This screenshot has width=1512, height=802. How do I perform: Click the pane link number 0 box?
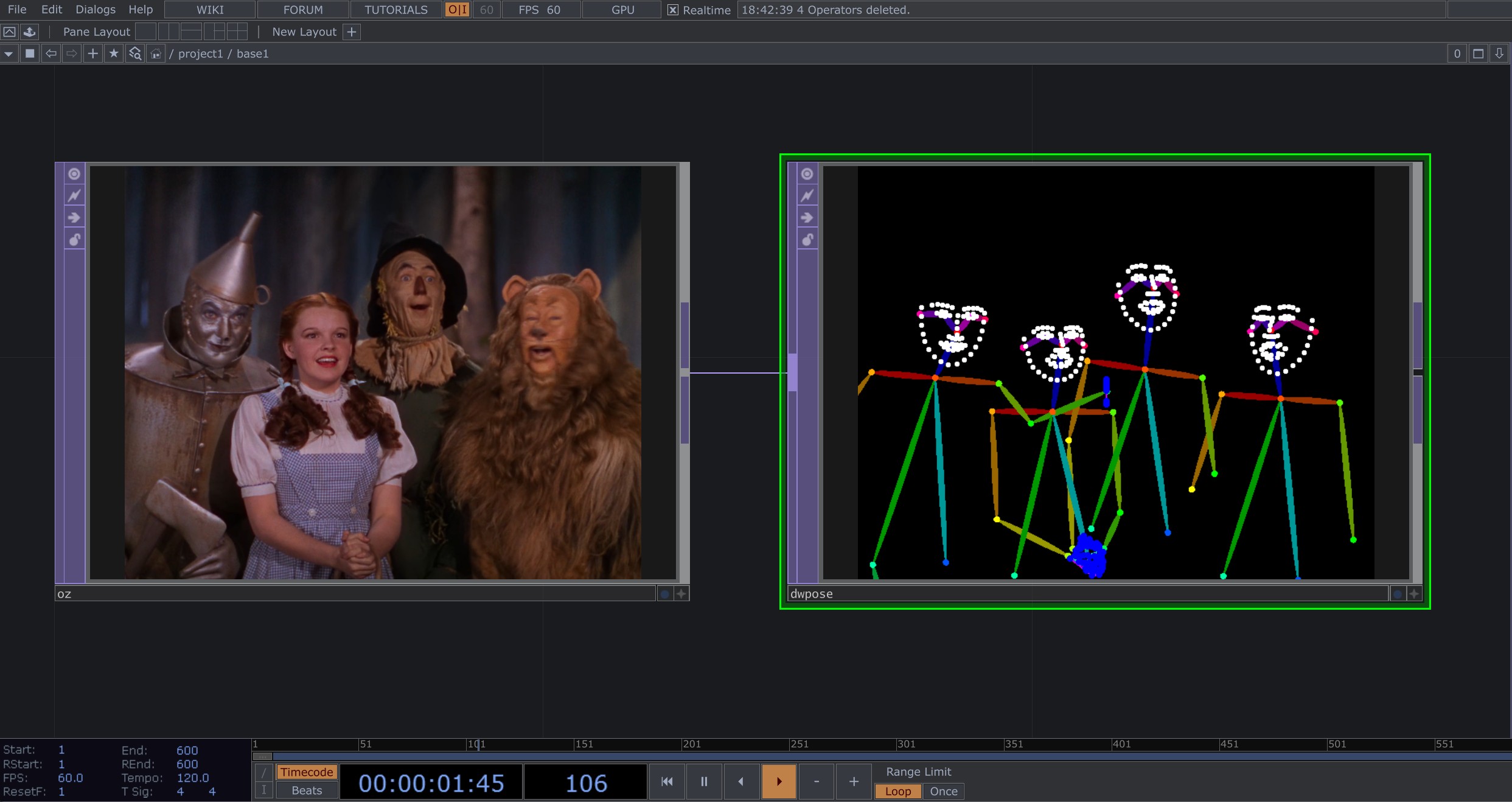click(x=1457, y=54)
